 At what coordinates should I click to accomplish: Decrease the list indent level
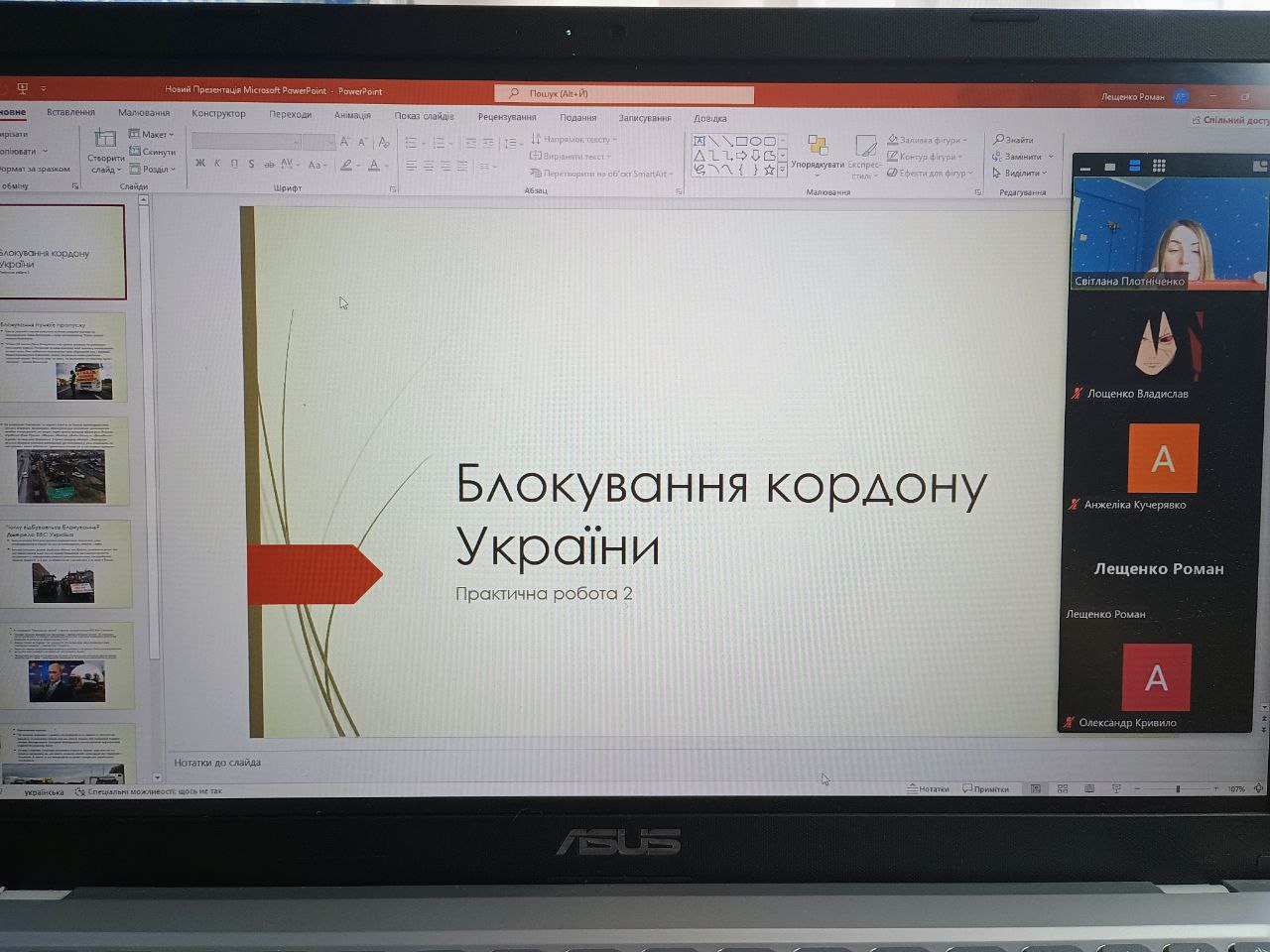(x=470, y=144)
